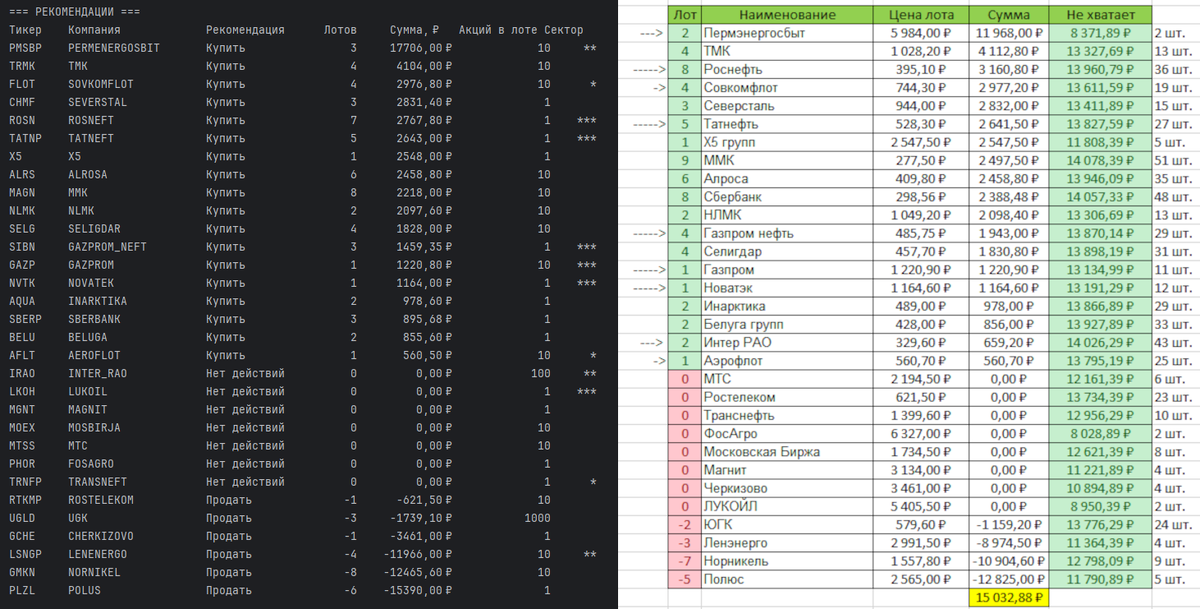The height and width of the screenshot is (609, 1200).
Task: Click the yellow total cell 15 032,88 ₽
Action: point(1009,598)
